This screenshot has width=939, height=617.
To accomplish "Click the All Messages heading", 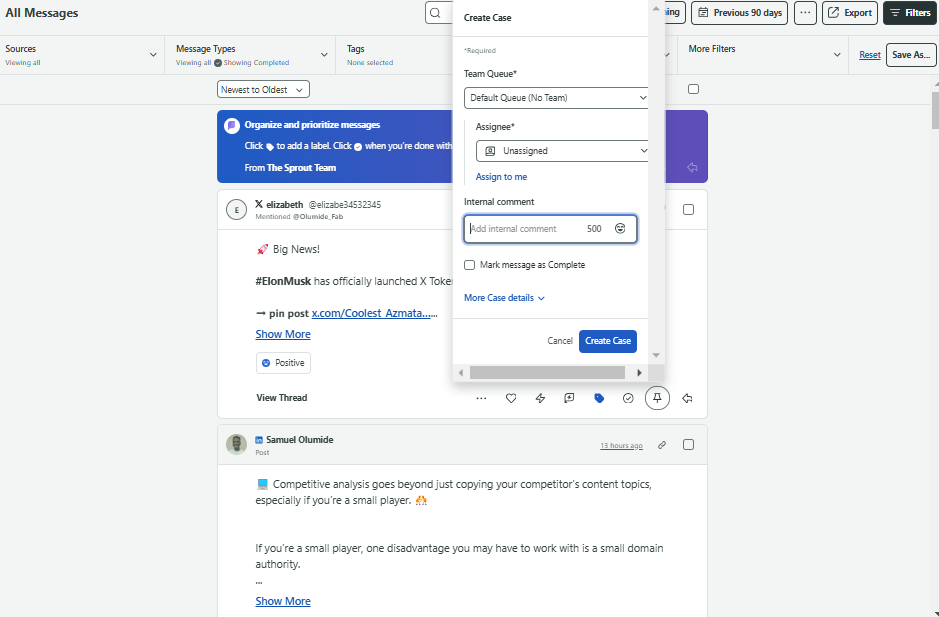I will (42, 13).
